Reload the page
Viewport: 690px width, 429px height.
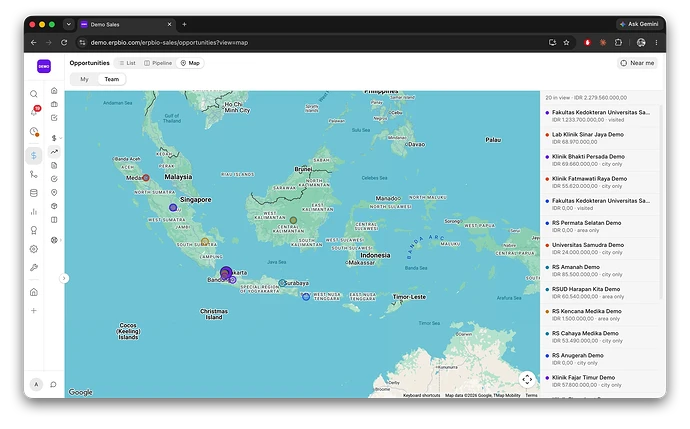coord(64,43)
